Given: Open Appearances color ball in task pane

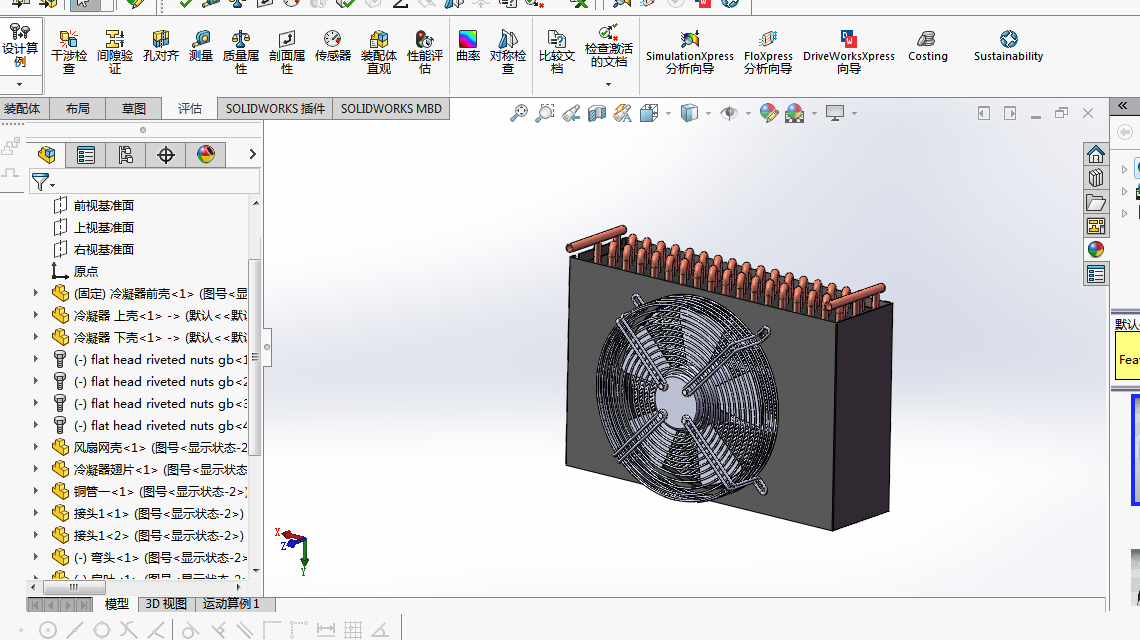Looking at the screenshot, I should [1096, 249].
